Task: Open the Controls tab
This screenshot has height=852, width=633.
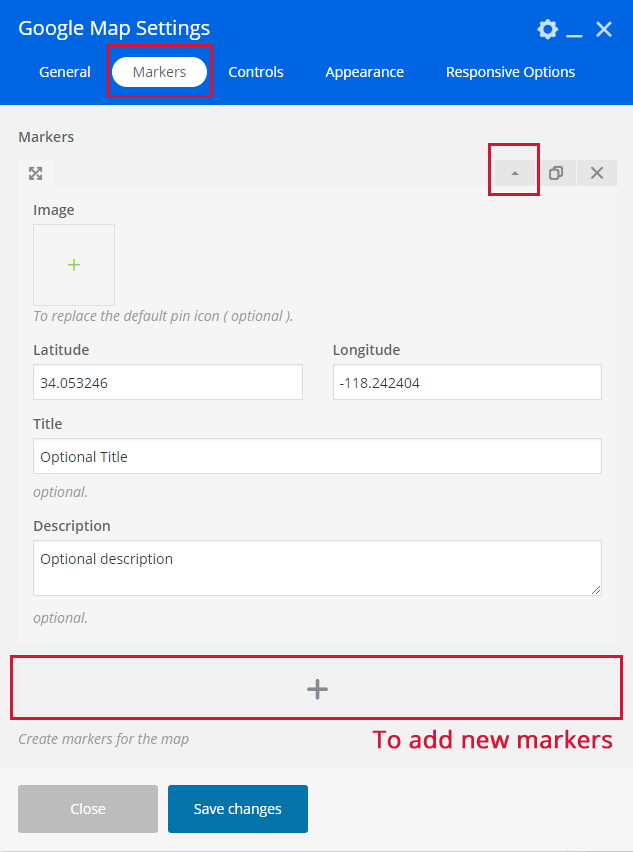Action: pyautogui.click(x=256, y=72)
